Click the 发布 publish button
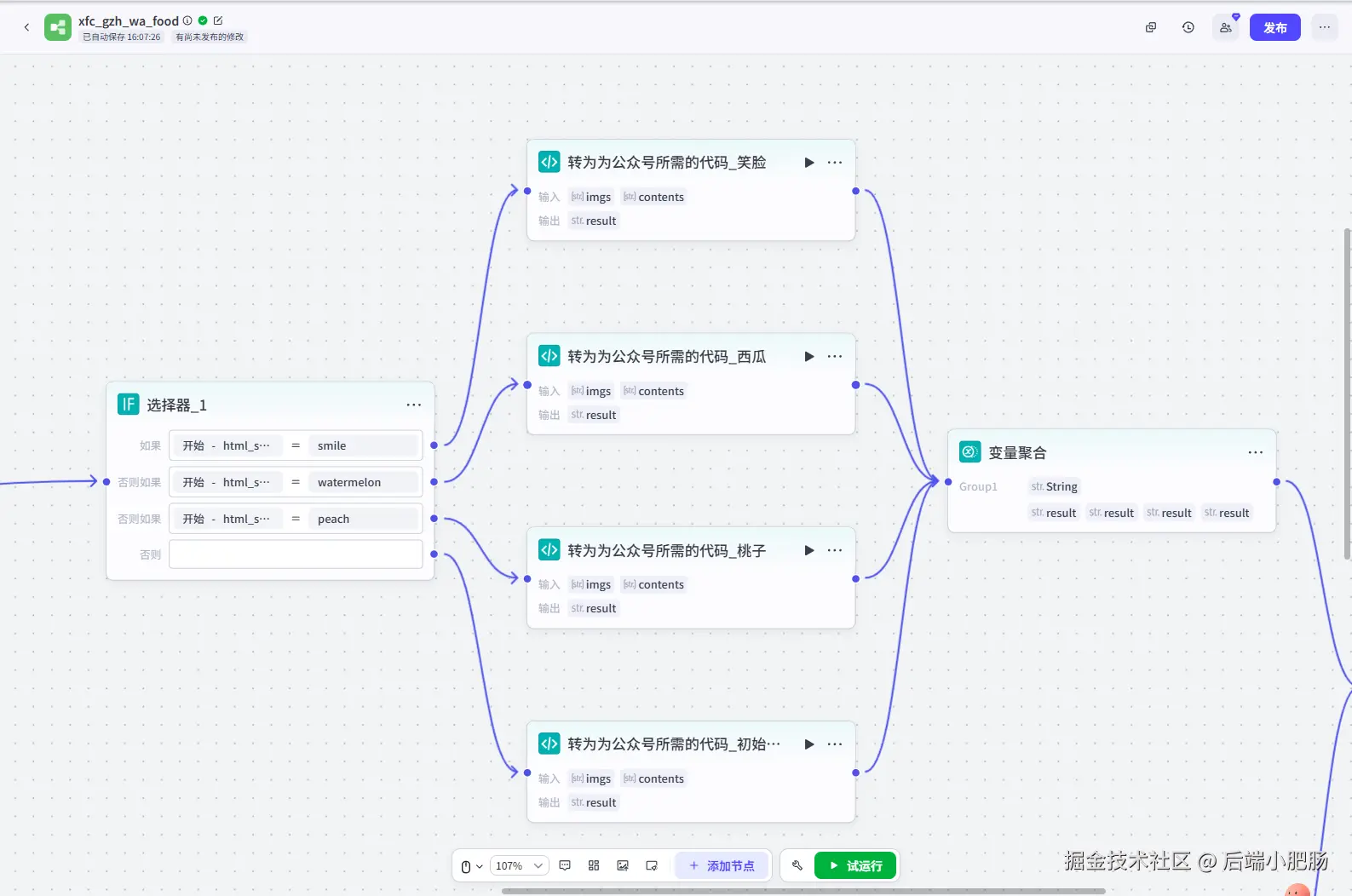The height and width of the screenshot is (896, 1352). tap(1275, 27)
